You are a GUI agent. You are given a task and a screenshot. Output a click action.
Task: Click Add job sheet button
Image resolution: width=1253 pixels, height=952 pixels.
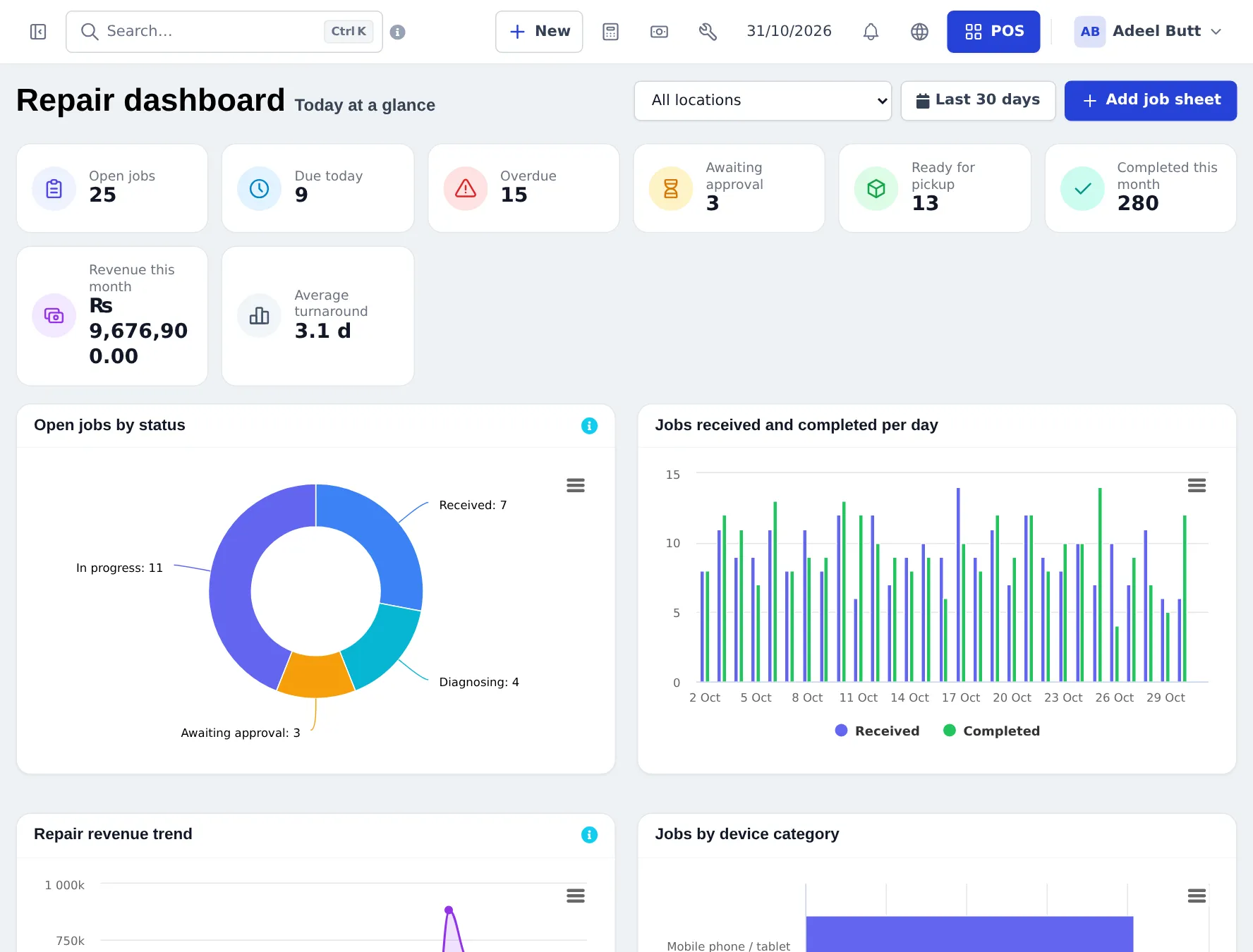click(1151, 100)
